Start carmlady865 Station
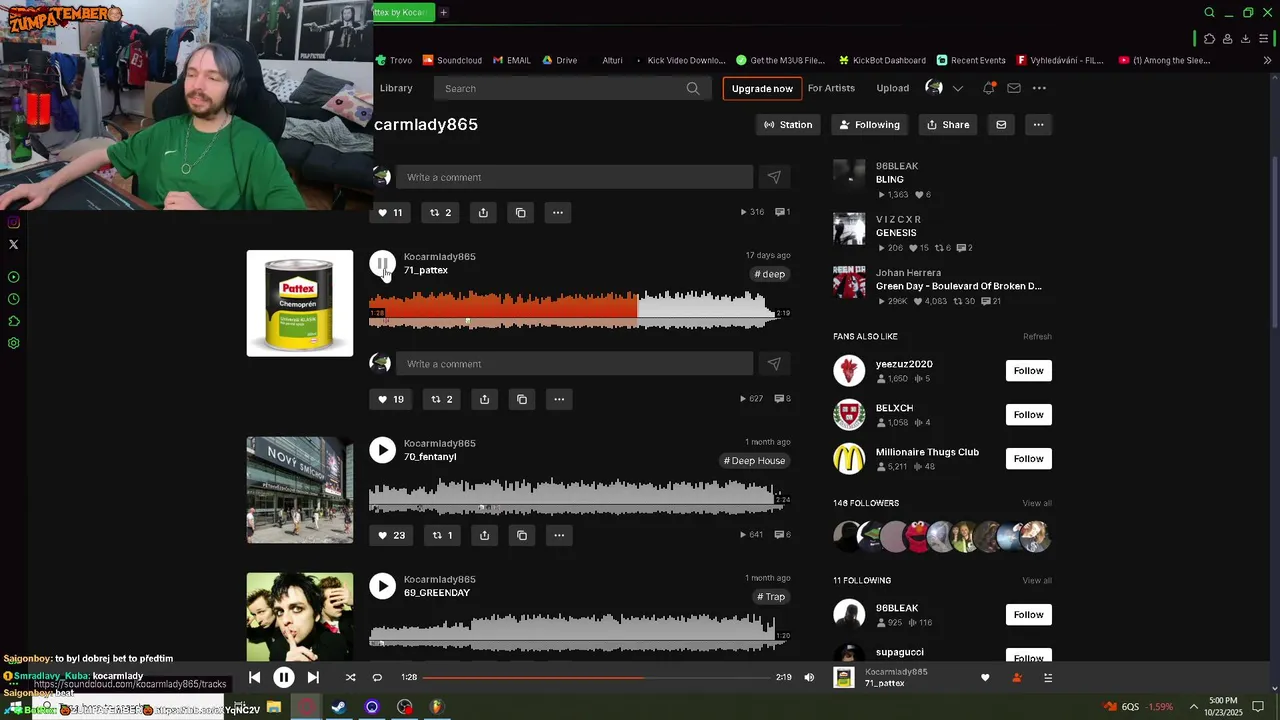 (x=788, y=125)
